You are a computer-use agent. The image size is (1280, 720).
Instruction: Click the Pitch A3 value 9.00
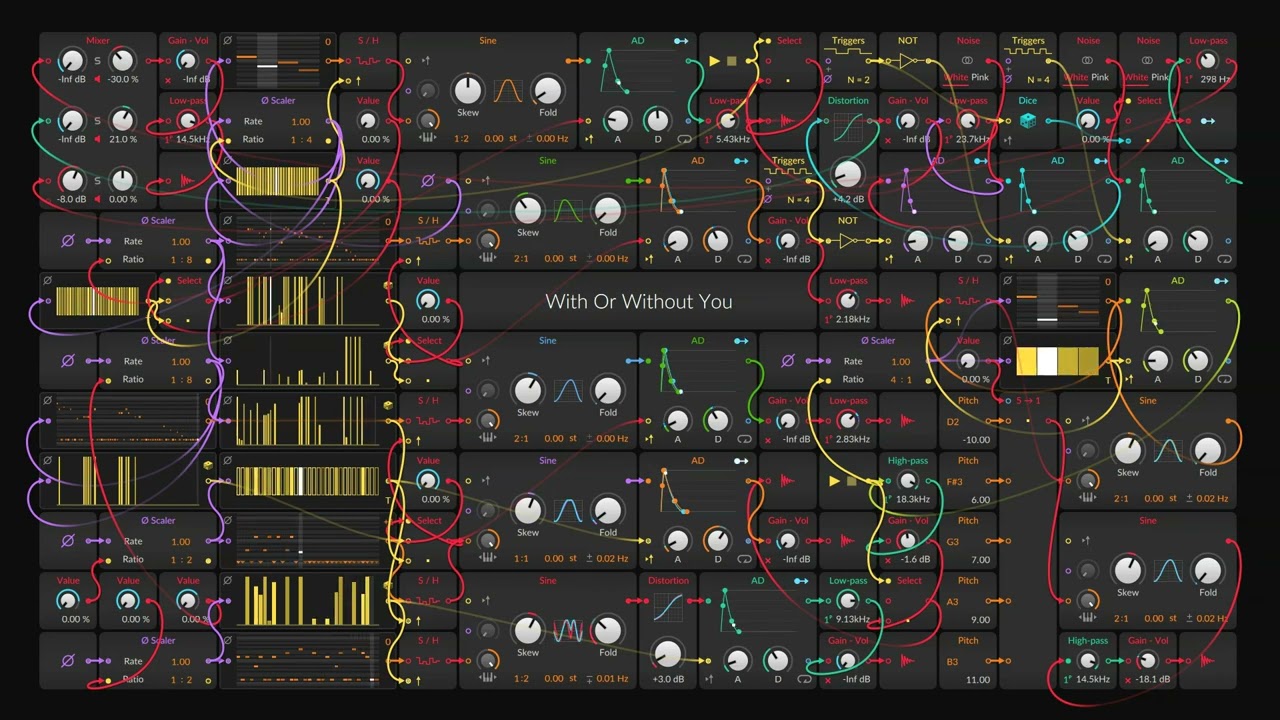click(980, 620)
